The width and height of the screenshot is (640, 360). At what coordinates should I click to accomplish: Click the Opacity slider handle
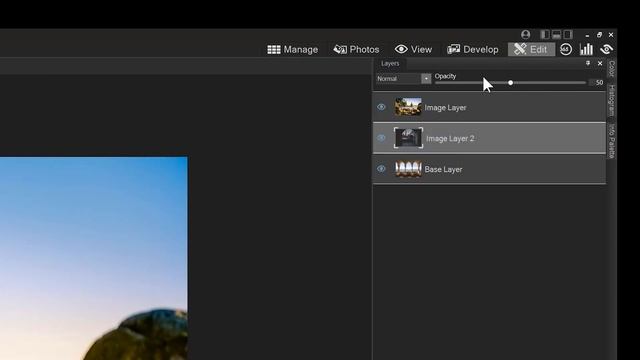tap(510, 83)
